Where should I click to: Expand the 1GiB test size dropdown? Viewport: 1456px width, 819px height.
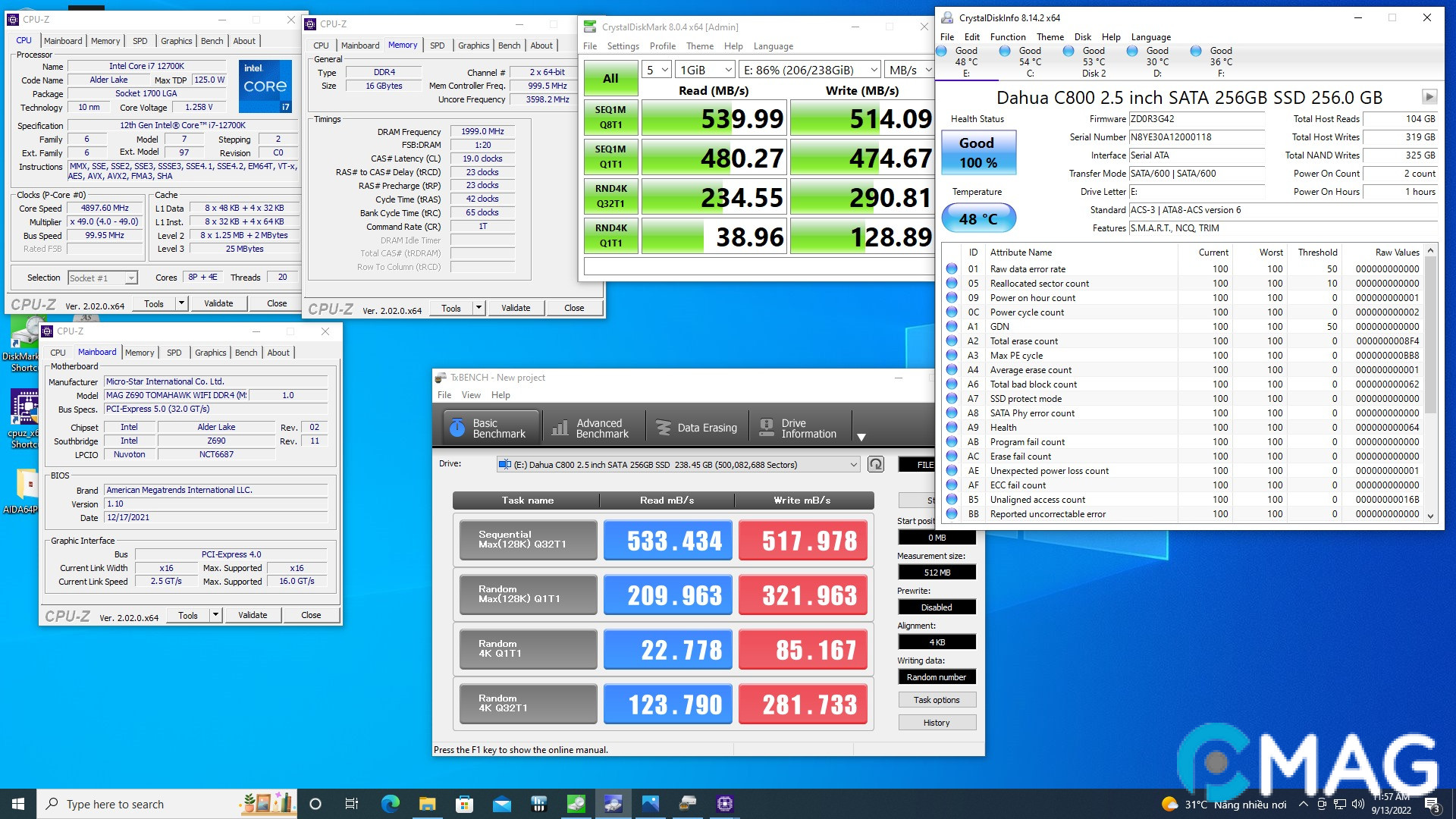point(705,70)
